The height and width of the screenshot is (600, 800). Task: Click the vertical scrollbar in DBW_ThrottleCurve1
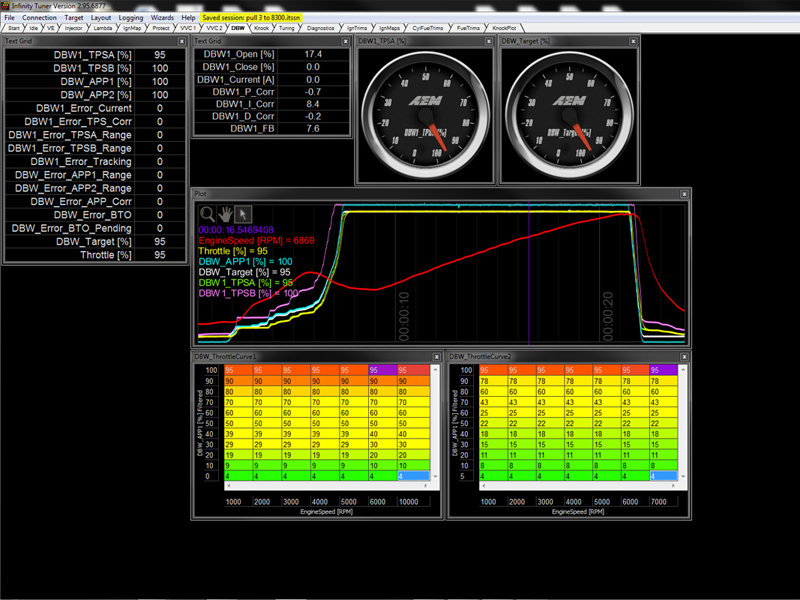tap(435, 423)
